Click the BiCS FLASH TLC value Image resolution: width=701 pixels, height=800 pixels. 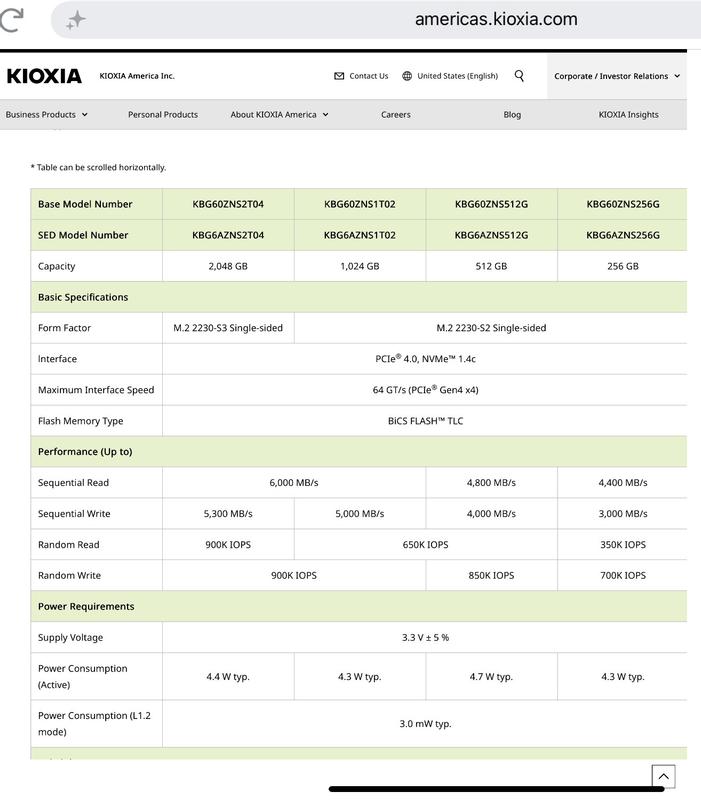425,421
